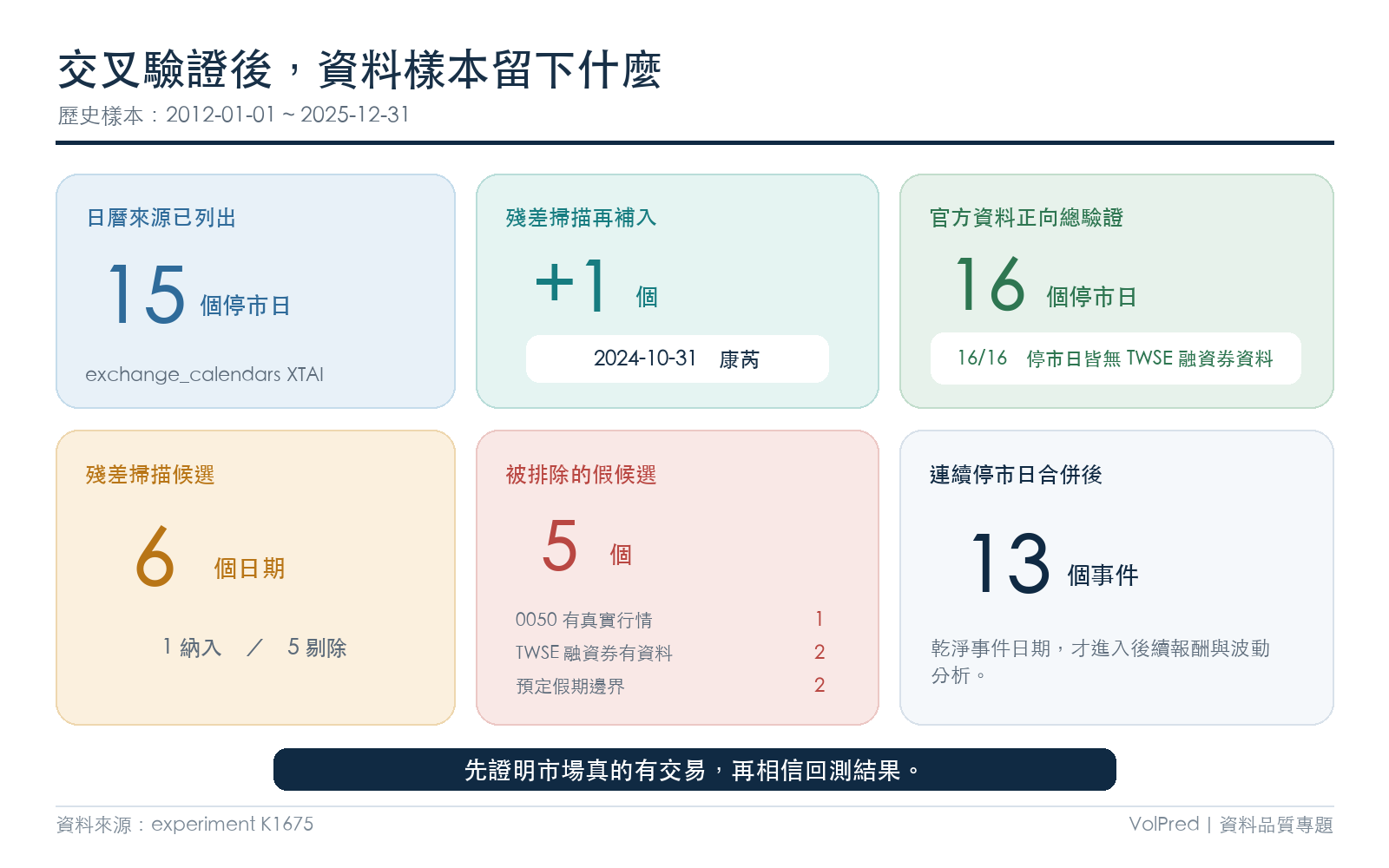The height and width of the screenshot is (868, 1389).
Task: Click the row 預定假期邊界
Action: pos(670,686)
